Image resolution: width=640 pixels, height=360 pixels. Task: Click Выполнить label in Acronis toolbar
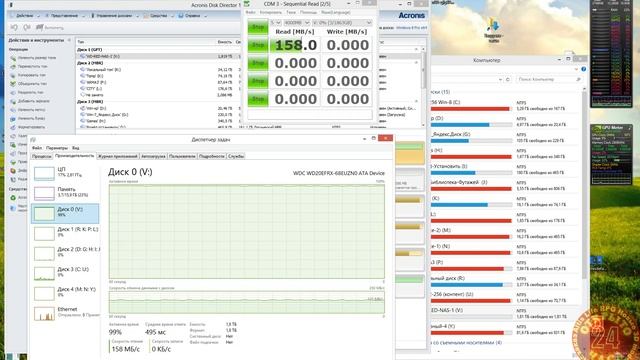point(53,28)
